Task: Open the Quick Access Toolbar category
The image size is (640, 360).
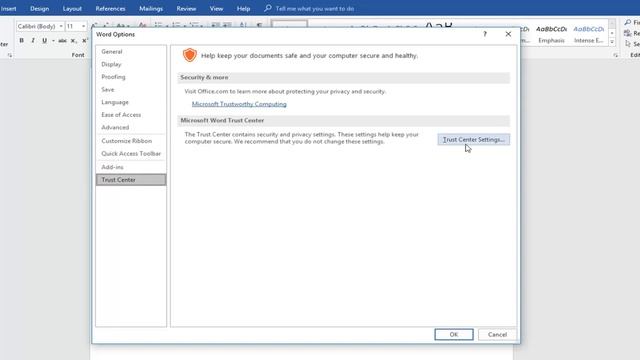Action: click(131, 153)
